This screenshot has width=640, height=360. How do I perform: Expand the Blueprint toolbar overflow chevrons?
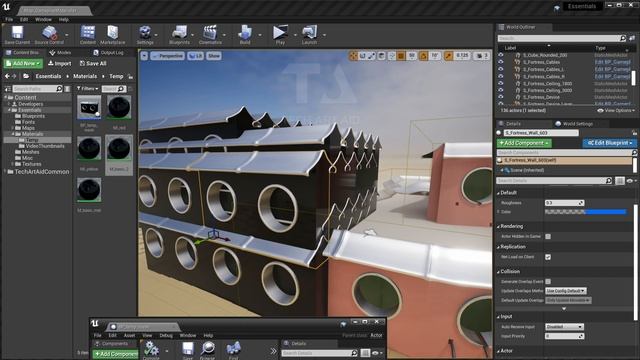(273, 351)
